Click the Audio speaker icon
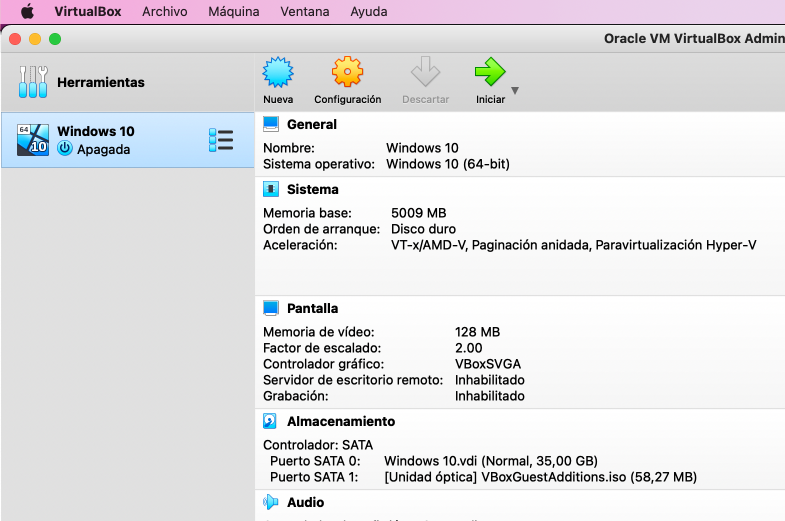The image size is (785, 521). [x=271, y=502]
